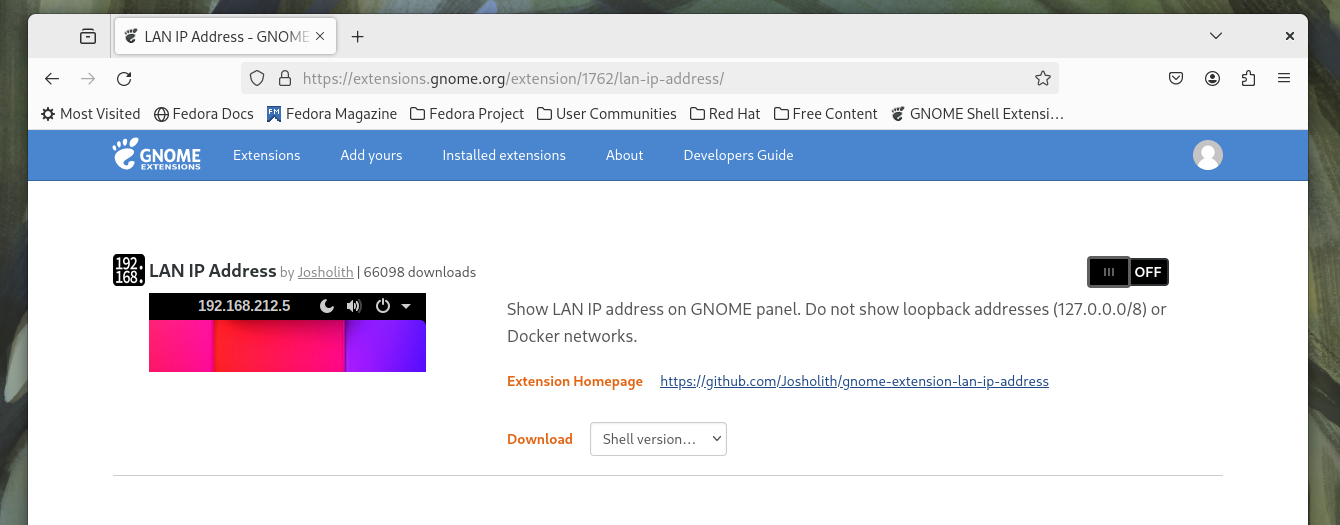The width and height of the screenshot is (1340, 525).
Task: Open author Josholith profile
Action: click(x=325, y=272)
